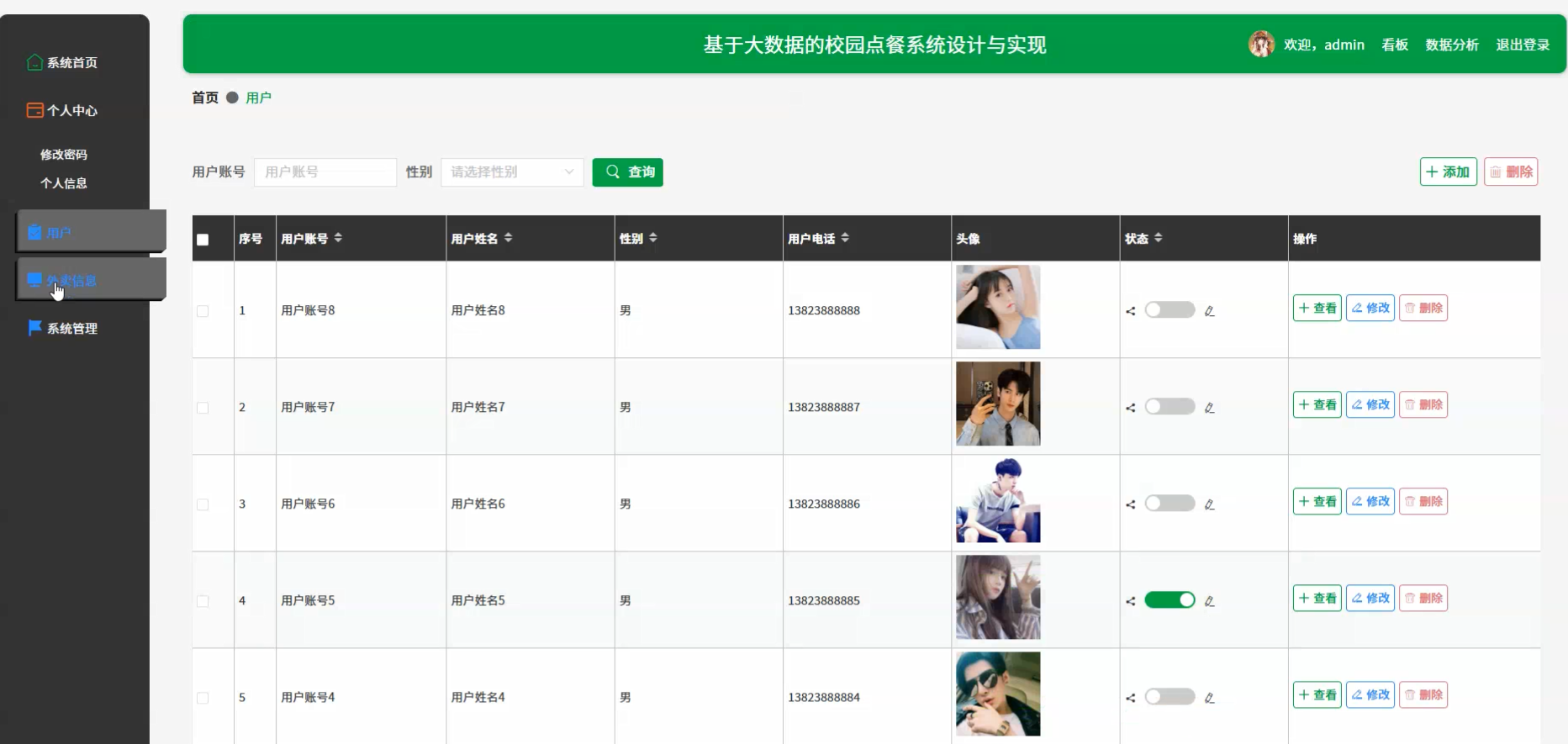Click the name cell 用户姓名4

(478, 697)
